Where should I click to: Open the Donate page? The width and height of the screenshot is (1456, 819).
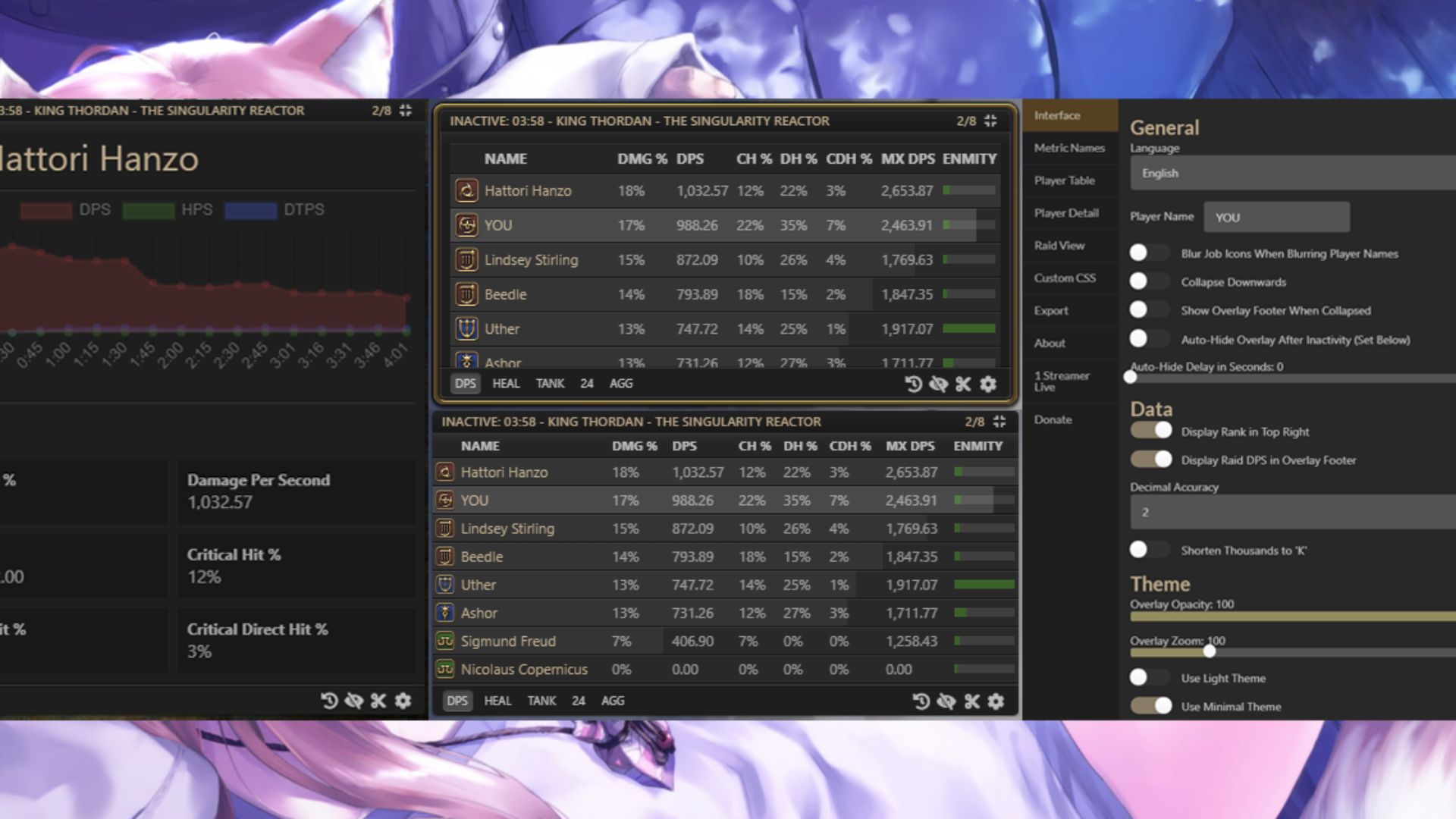(1053, 419)
